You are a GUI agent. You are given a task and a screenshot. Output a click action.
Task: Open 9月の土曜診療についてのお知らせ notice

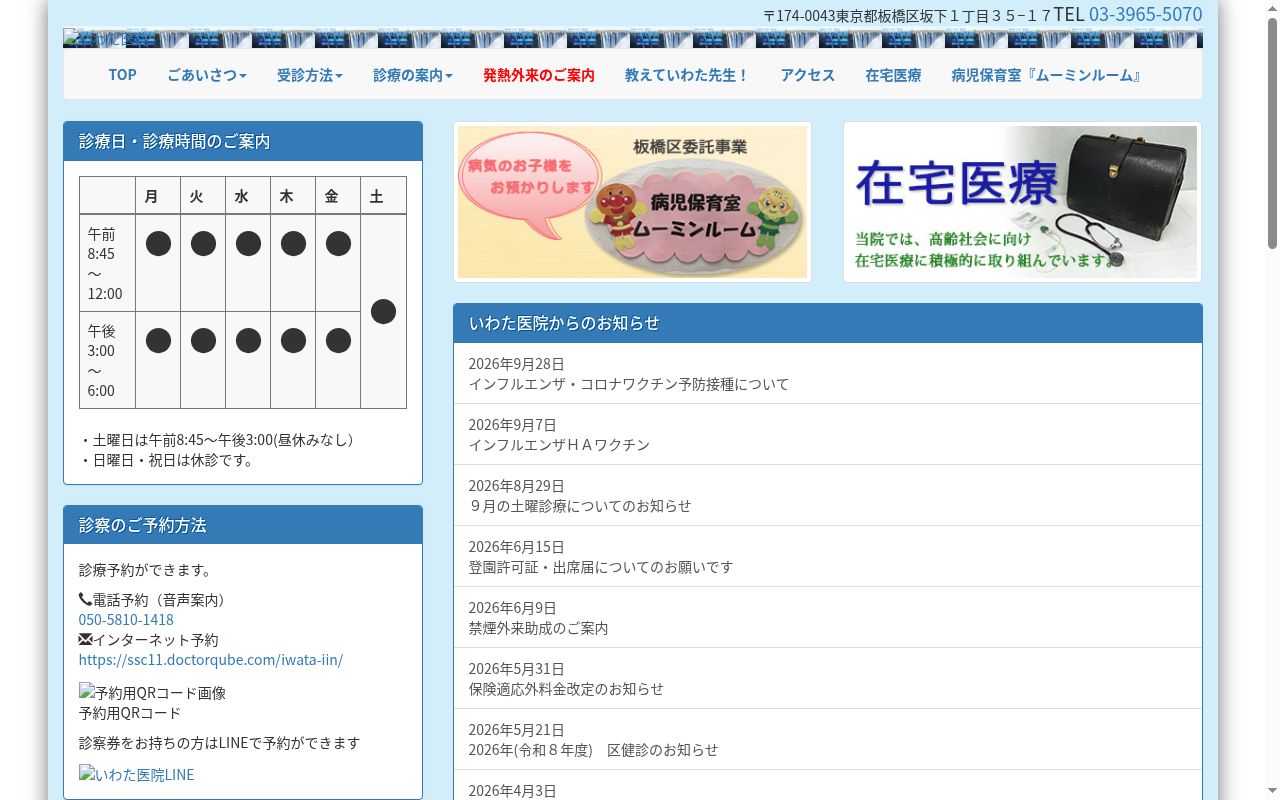tap(828, 496)
